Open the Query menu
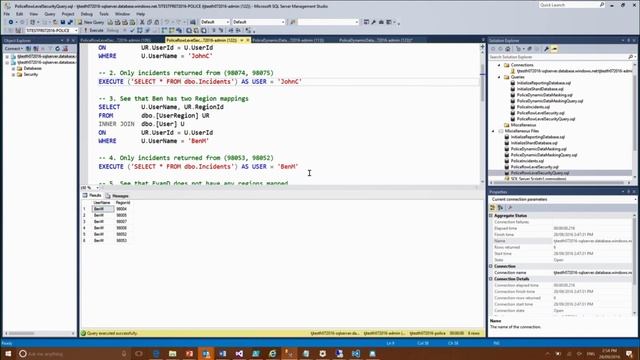Screen dimensions: 640x360 tap(50, 14)
